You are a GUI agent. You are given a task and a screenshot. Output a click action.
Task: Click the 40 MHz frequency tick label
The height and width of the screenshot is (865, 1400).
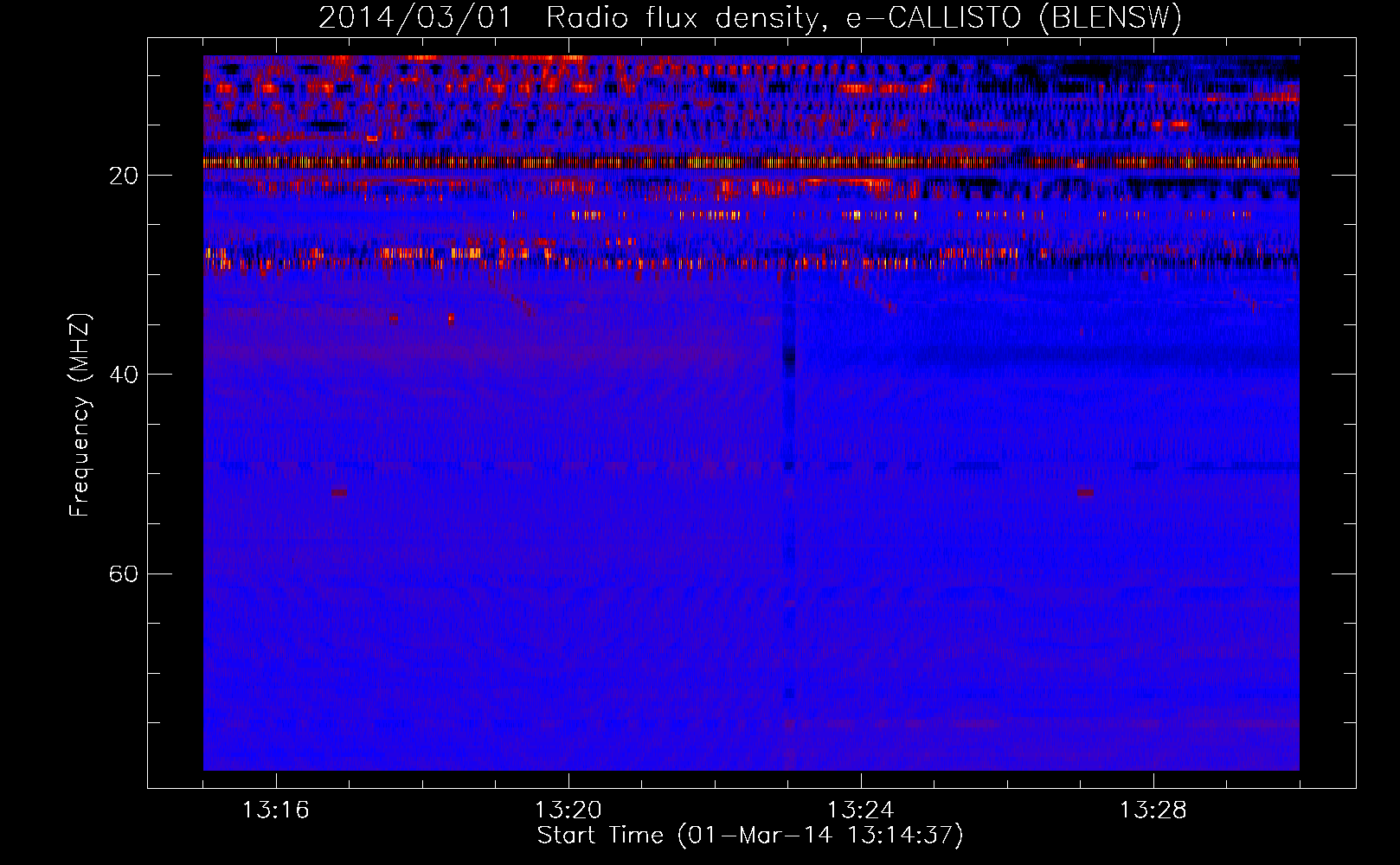[x=123, y=375]
